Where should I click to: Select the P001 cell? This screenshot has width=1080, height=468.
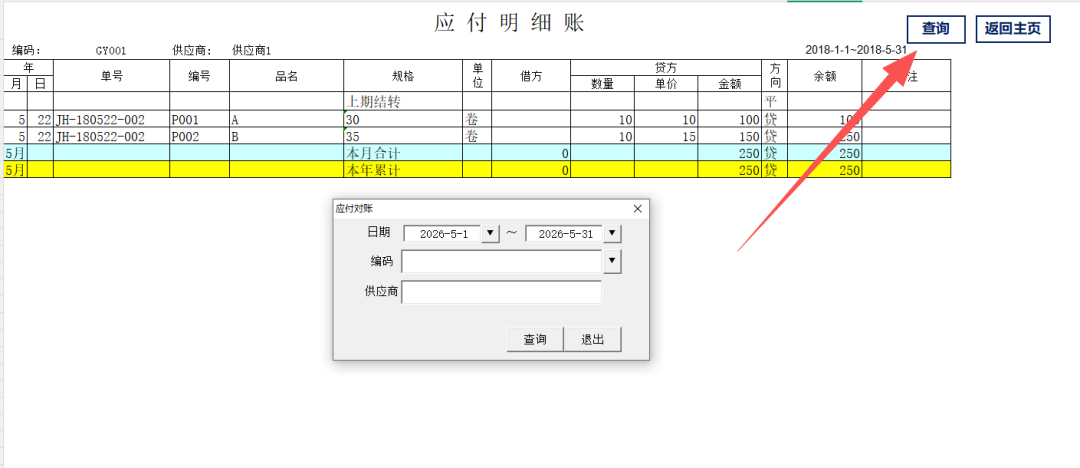click(x=200, y=119)
